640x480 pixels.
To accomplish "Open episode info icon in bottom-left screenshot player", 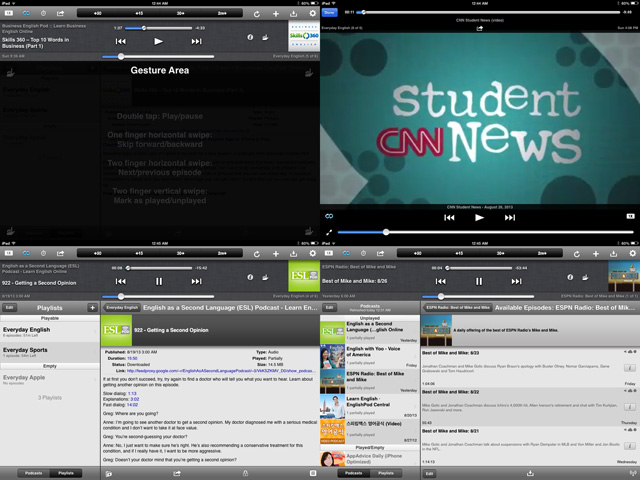I will 250,277.
